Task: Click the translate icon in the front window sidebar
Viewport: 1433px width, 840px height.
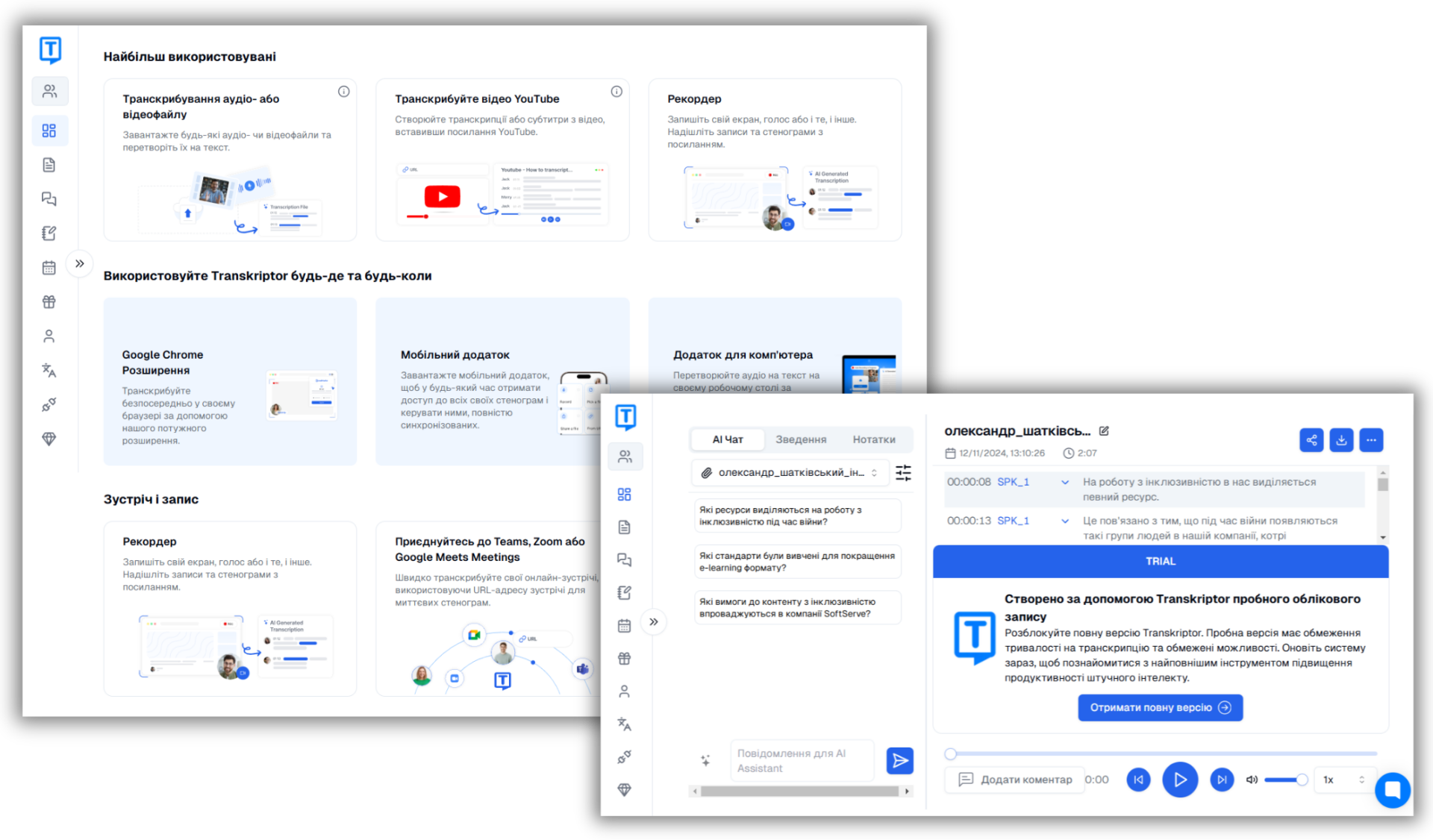Action: (625, 724)
